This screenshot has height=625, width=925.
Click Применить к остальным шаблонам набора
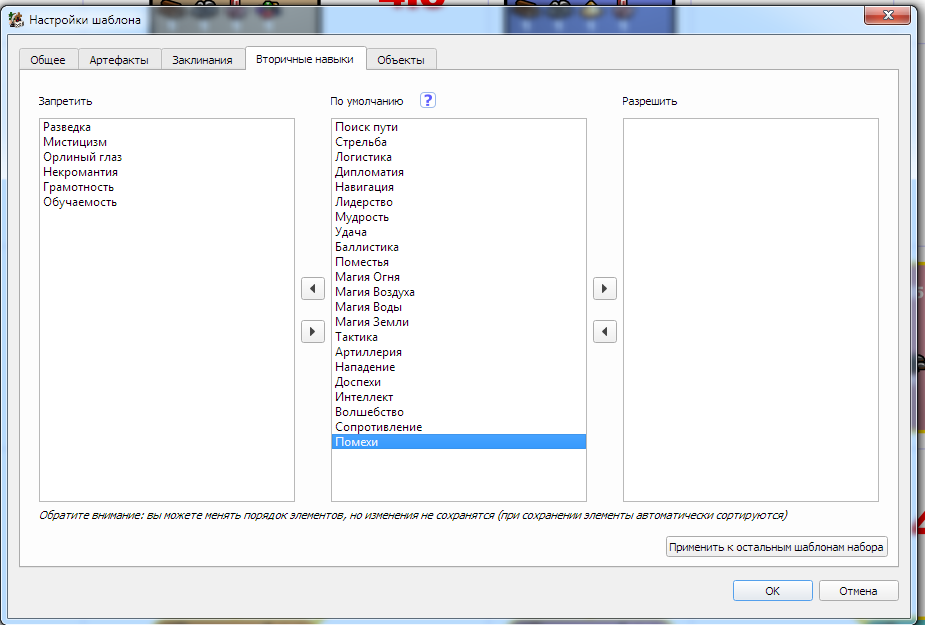pyautogui.click(x=777, y=547)
